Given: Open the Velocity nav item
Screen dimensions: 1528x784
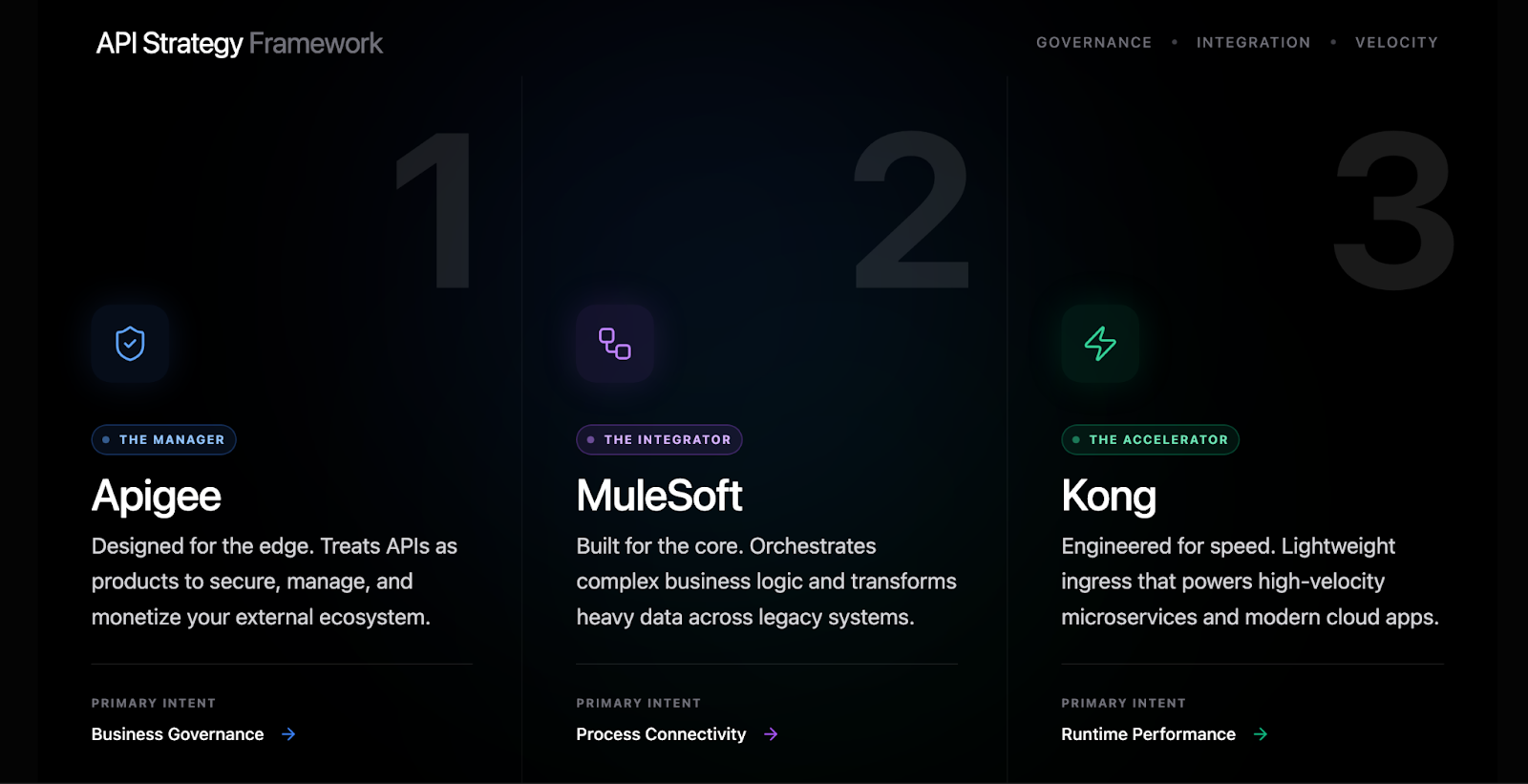Looking at the screenshot, I should (x=1396, y=43).
